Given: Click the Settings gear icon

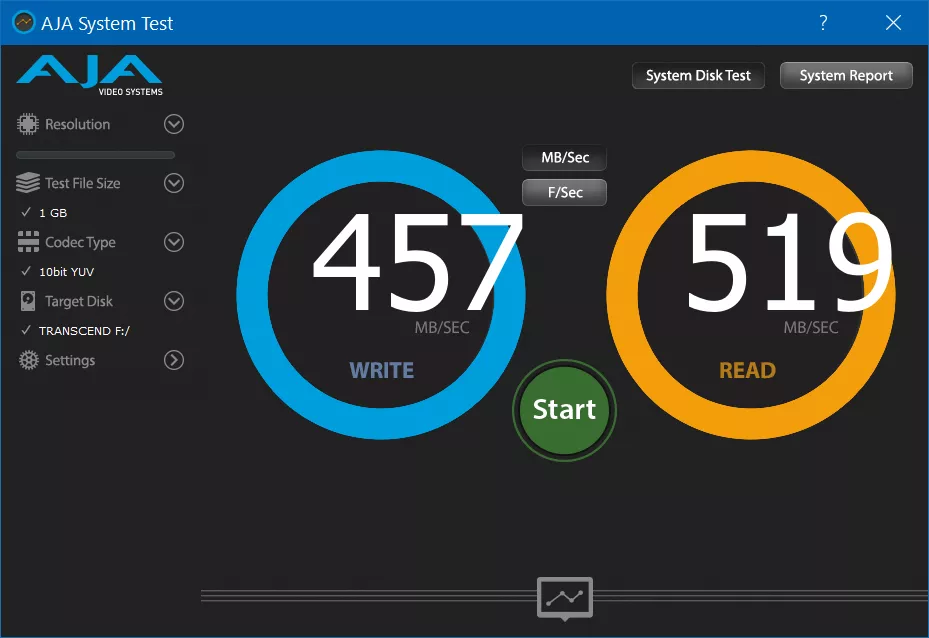Looking at the screenshot, I should coord(28,360).
